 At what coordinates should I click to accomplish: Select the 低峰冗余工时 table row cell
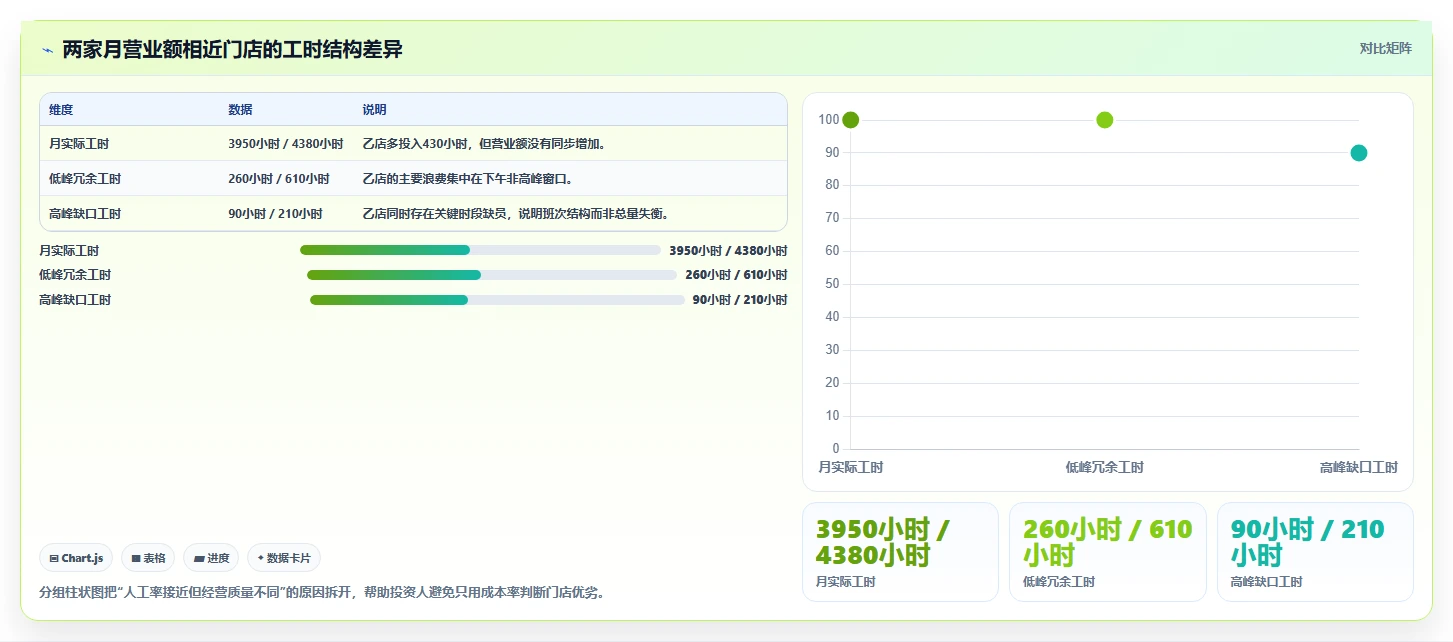85,179
